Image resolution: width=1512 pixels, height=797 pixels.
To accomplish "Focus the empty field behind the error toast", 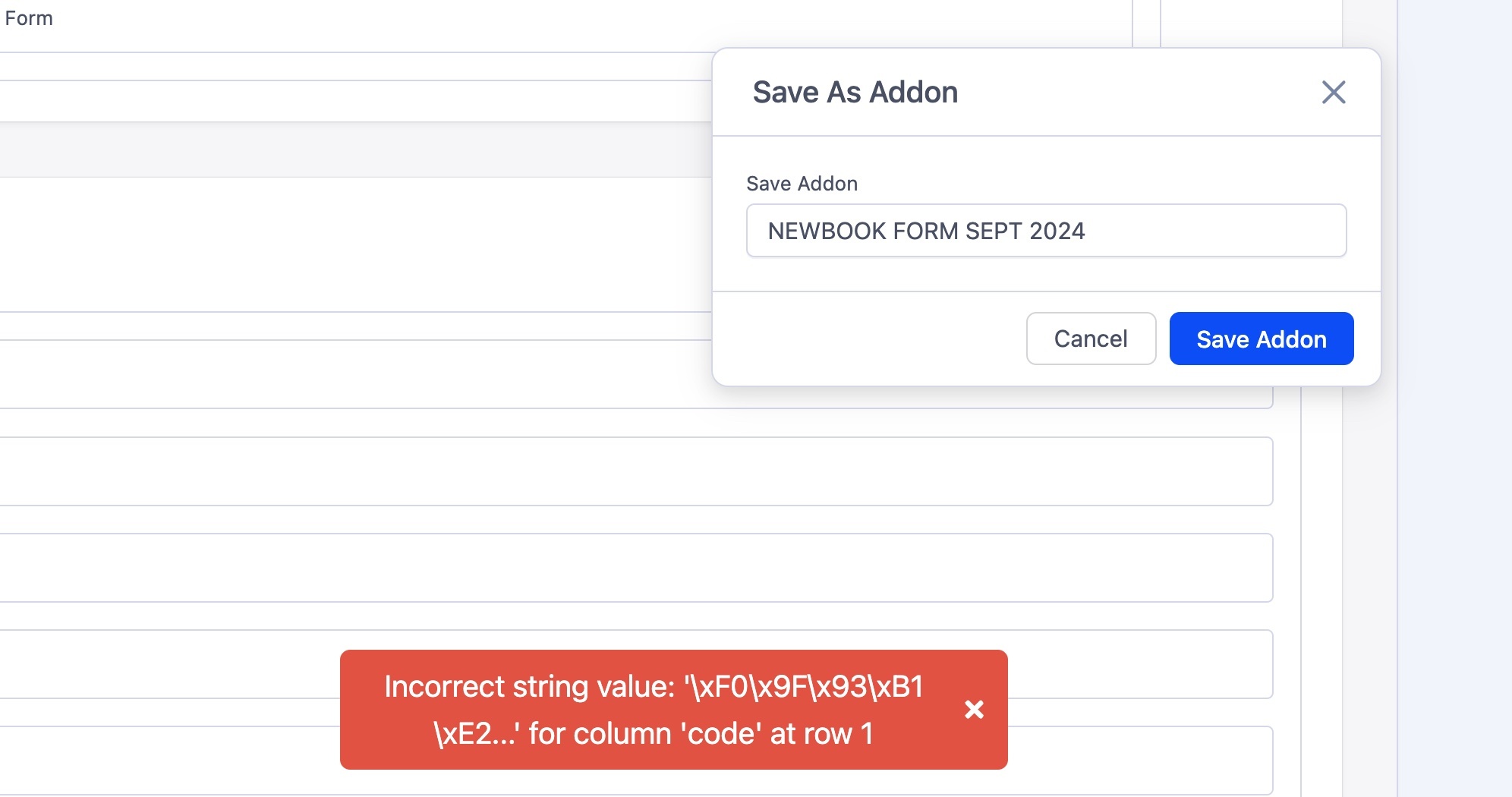I will pos(167,664).
